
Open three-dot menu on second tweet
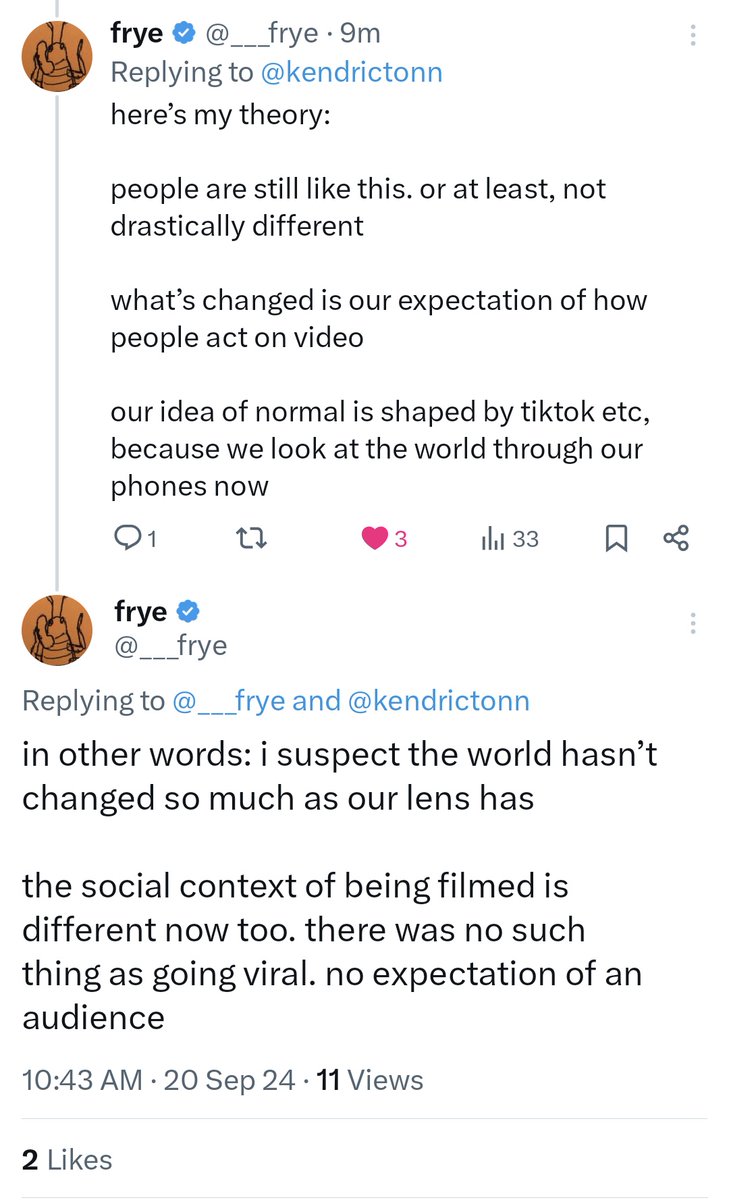click(693, 623)
